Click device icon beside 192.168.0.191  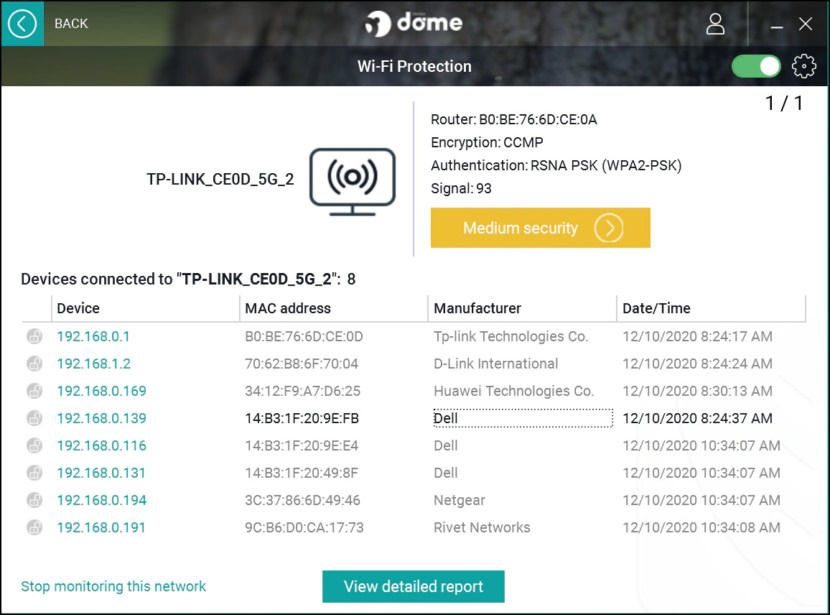coord(34,528)
